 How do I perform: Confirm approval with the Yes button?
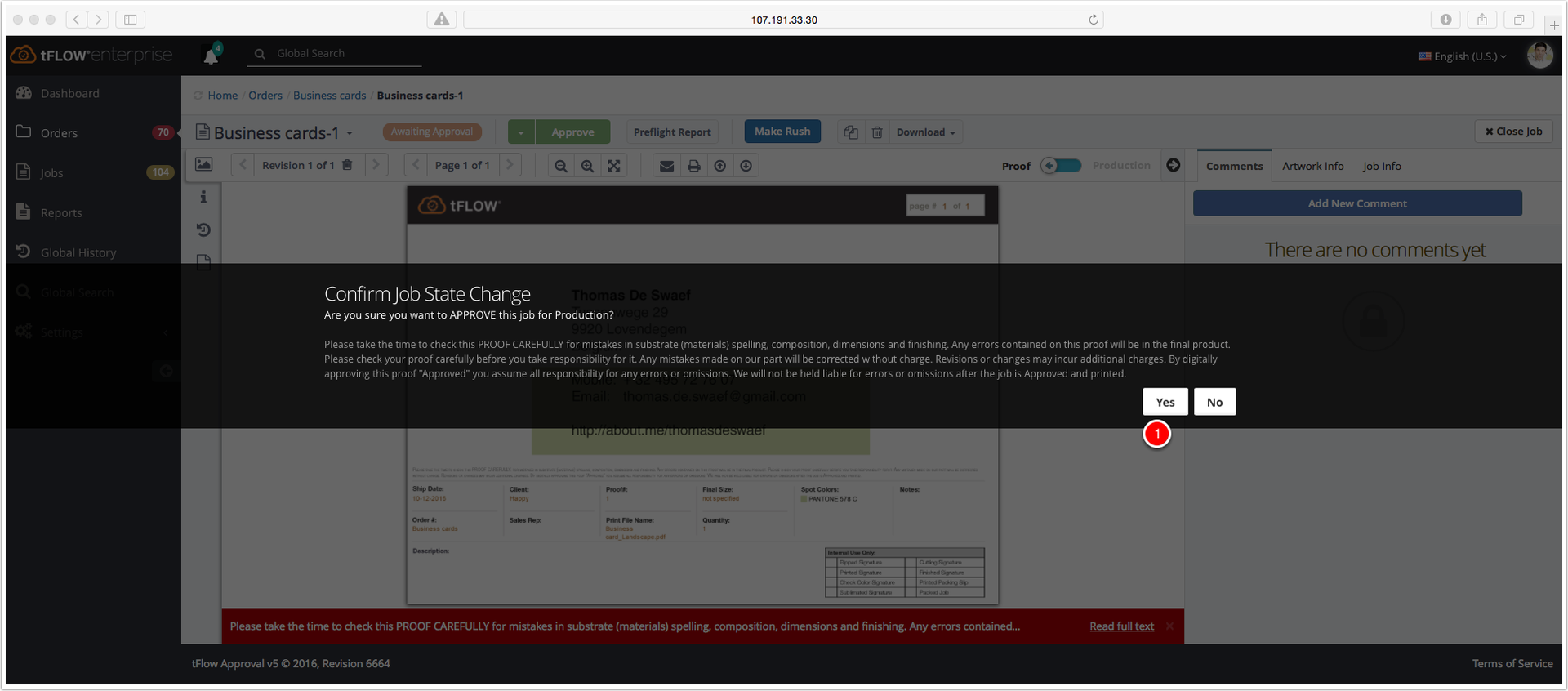point(1165,402)
